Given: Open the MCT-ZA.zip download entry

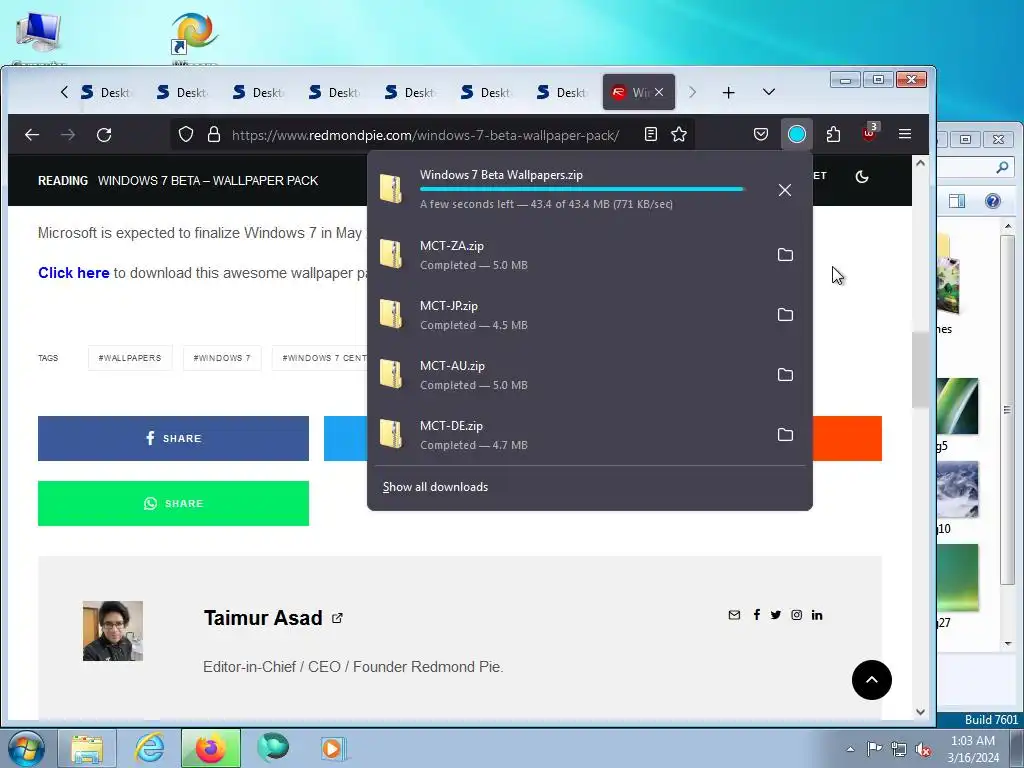Looking at the screenshot, I should click(x=568, y=255).
